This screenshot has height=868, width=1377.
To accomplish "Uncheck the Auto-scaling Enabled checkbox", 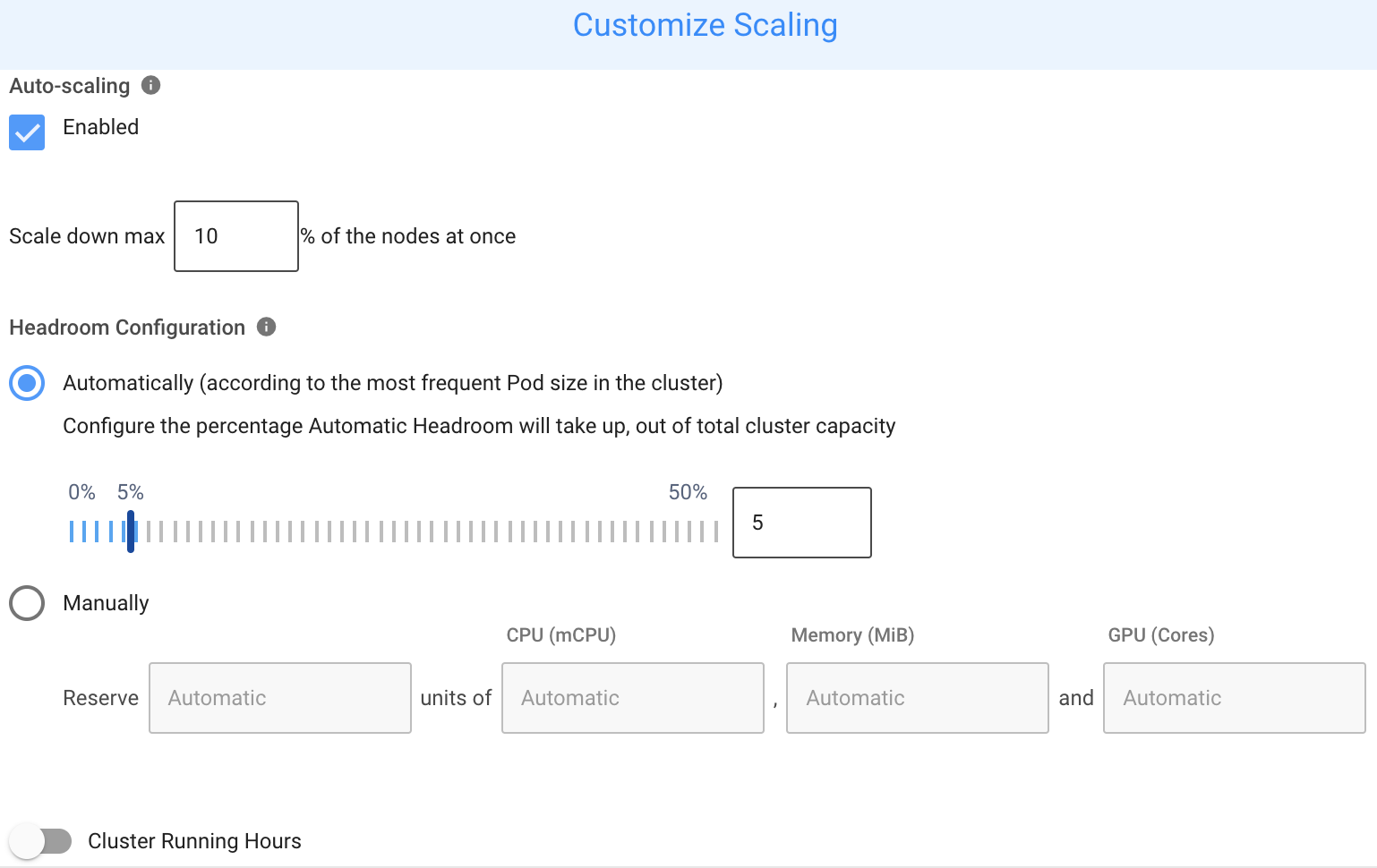I will (27, 132).
